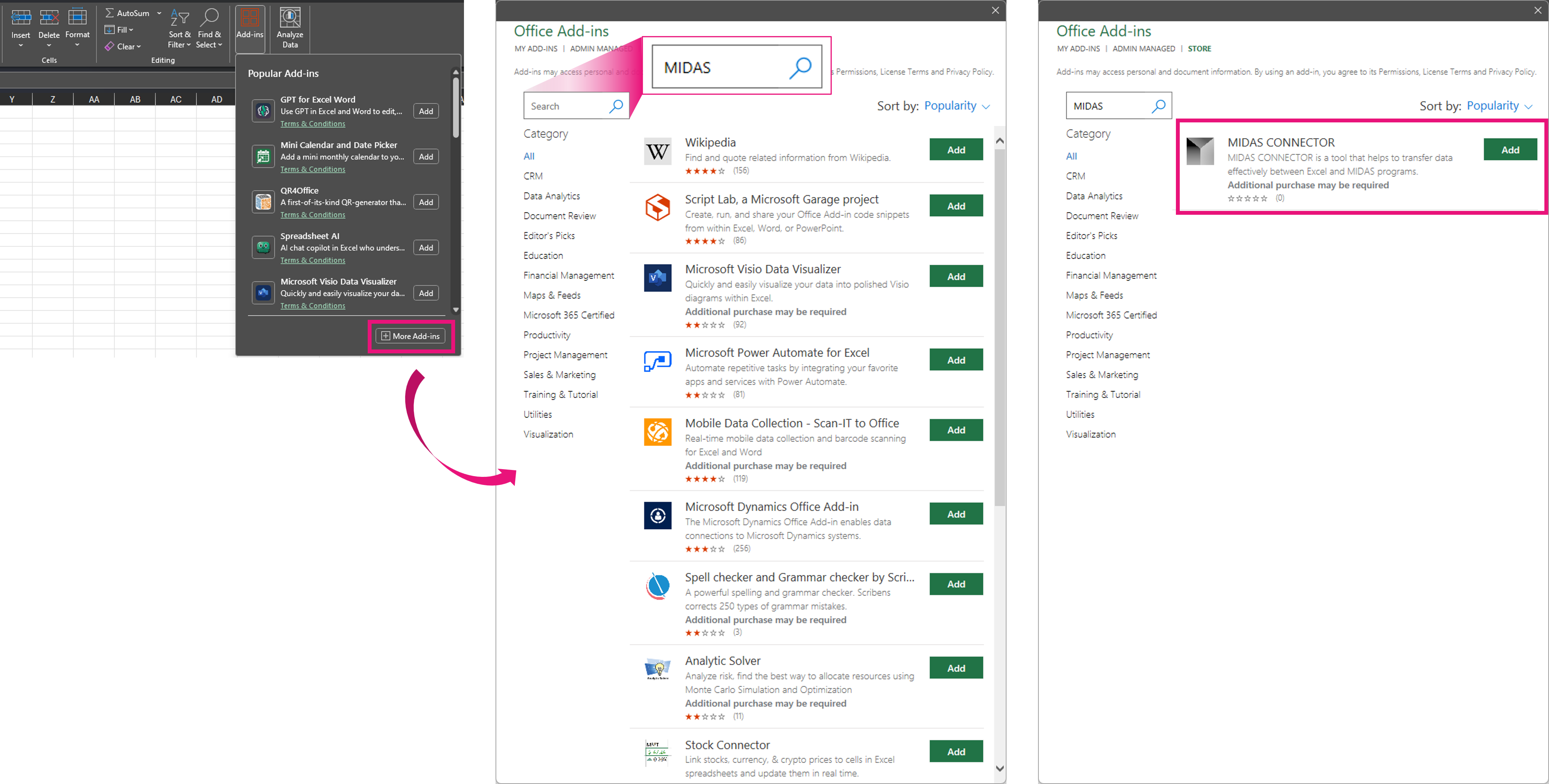The height and width of the screenshot is (784, 1549).
Task: Click Visio Data Visualizer icon in Popular Add-ins
Action: [263, 293]
